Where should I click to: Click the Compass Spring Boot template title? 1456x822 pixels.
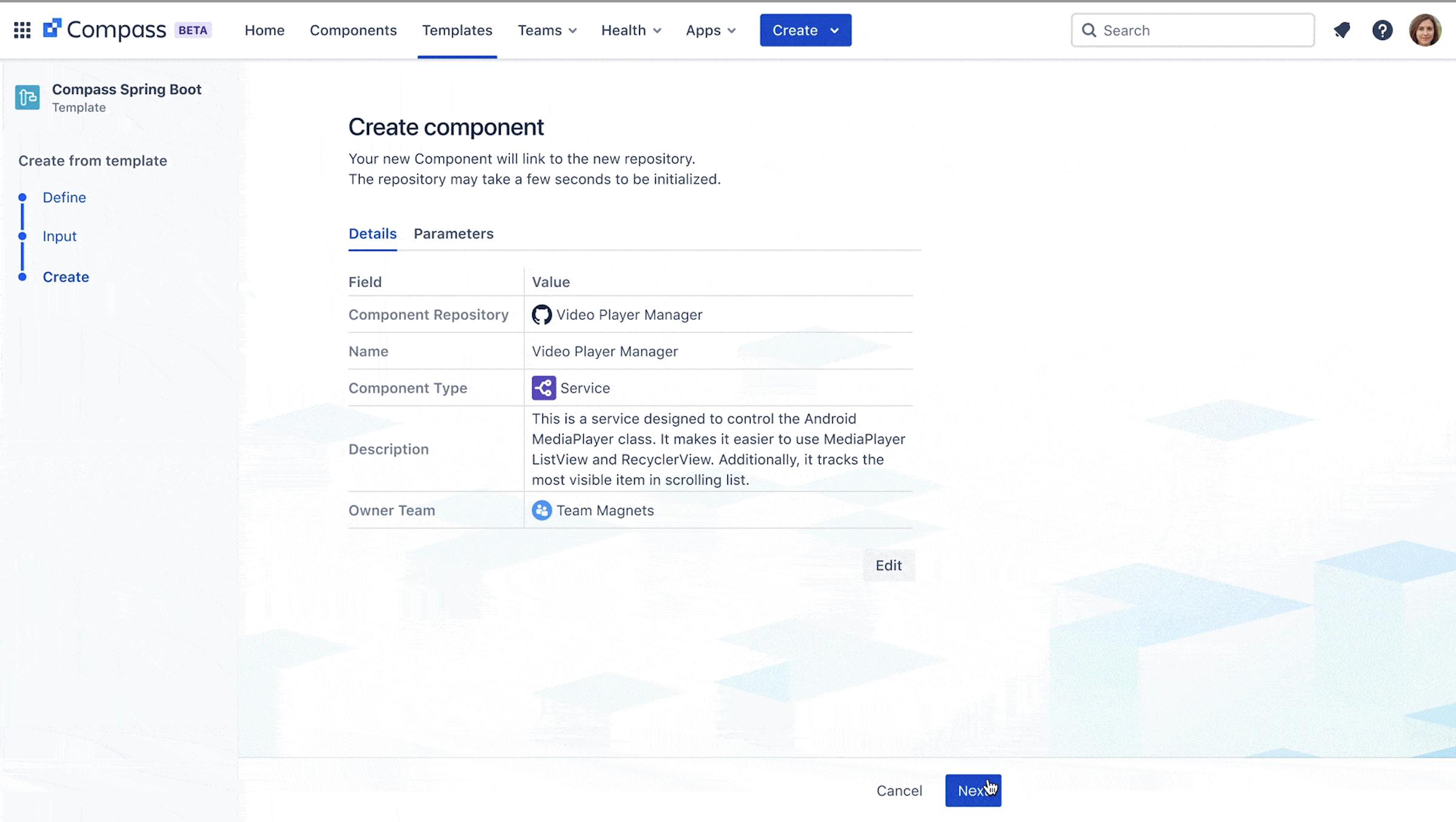(x=127, y=89)
